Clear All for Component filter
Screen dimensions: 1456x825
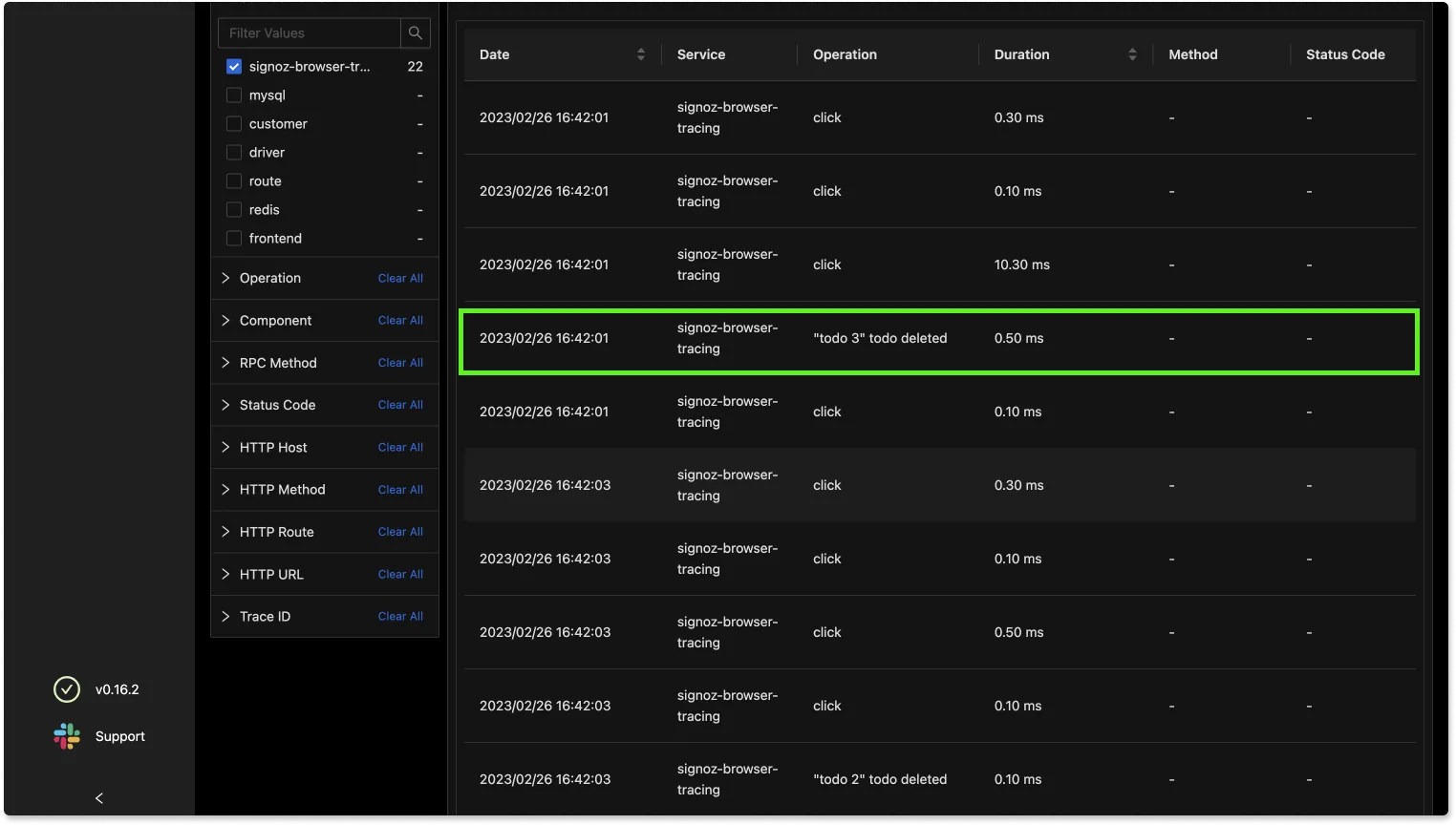click(400, 321)
